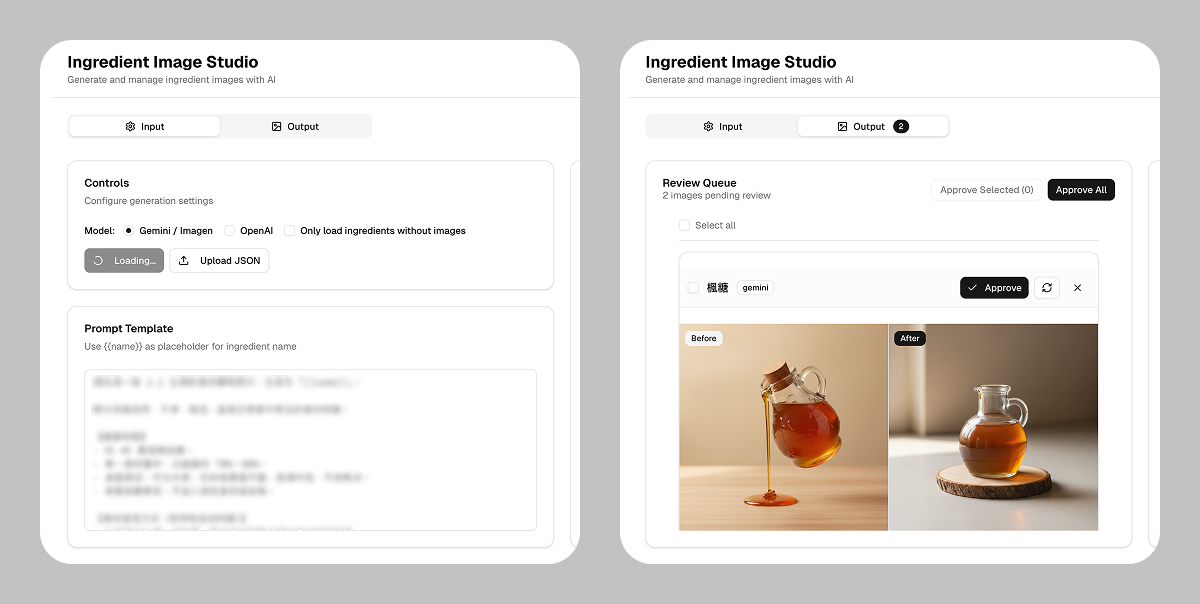1200x604 pixels.
Task: Check the box beside 楓糖 item
Action: point(693,288)
